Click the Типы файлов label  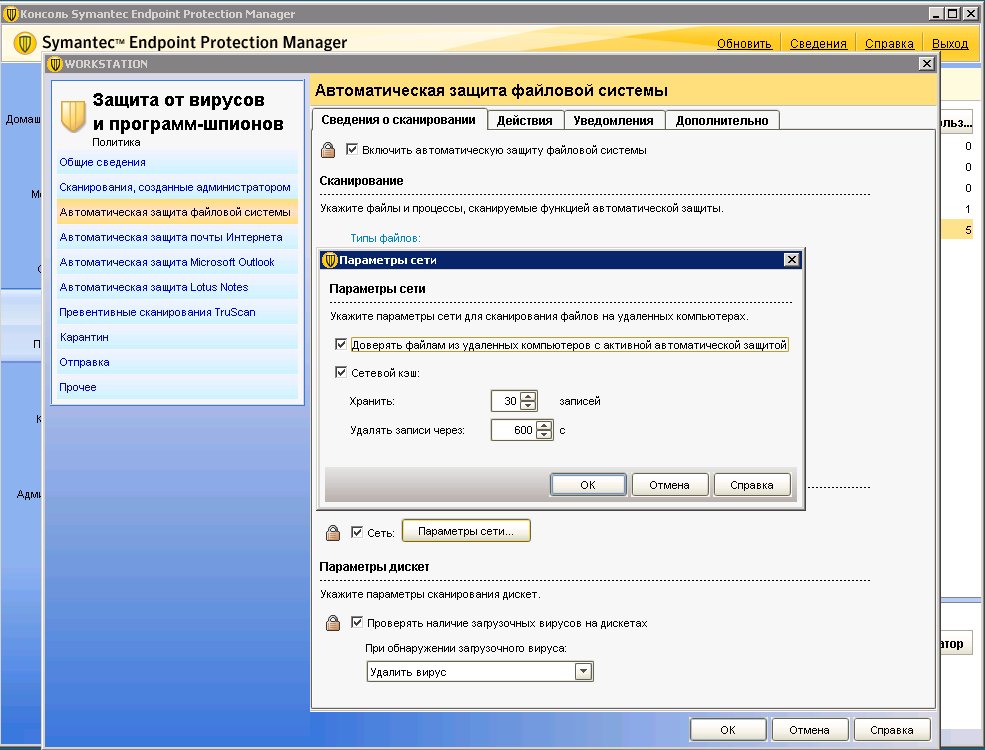[x=385, y=238]
